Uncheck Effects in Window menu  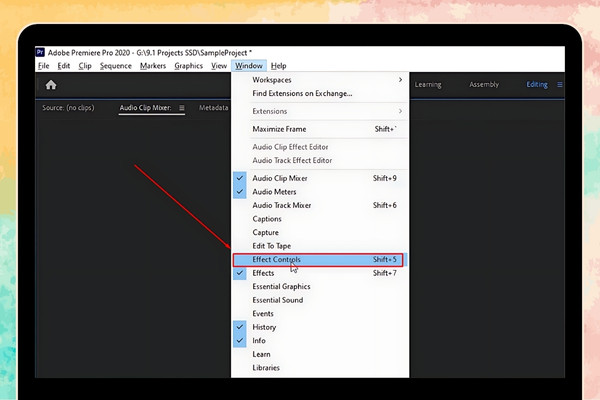click(320, 273)
